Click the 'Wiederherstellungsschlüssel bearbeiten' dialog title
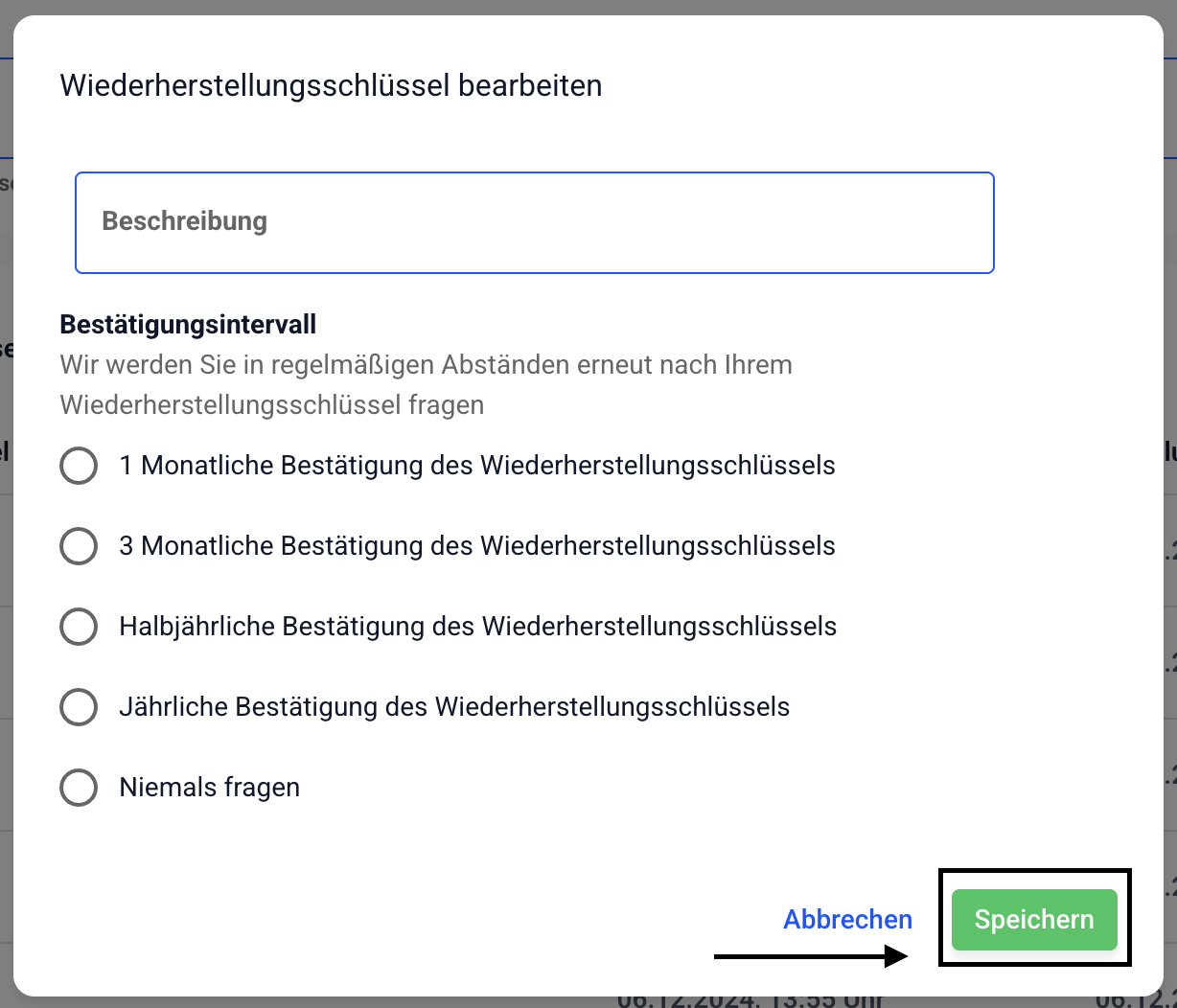The width and height of the screenshot is (1177, 1008). click(331, 85)
